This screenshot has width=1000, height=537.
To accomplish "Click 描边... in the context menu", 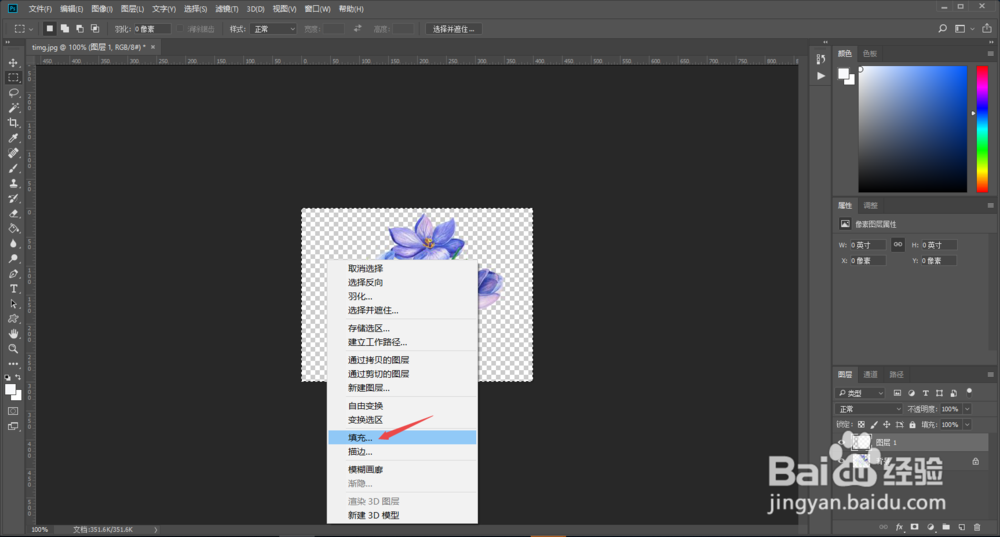I will click(402, 452).
